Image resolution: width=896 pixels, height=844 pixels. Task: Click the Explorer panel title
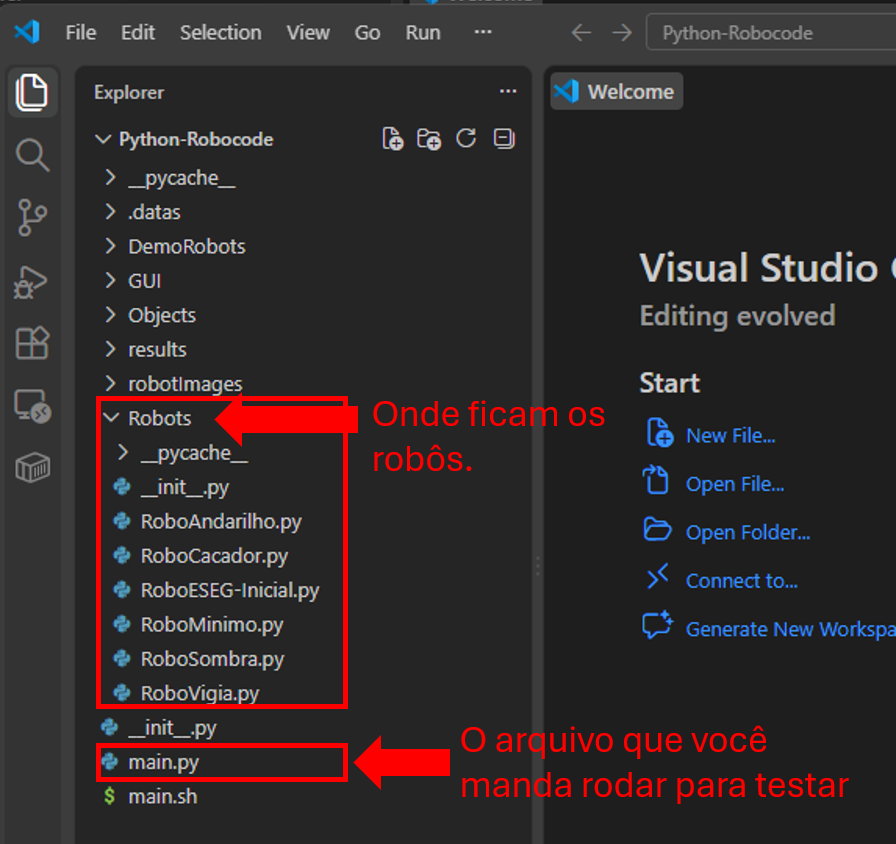coord(129,93)
